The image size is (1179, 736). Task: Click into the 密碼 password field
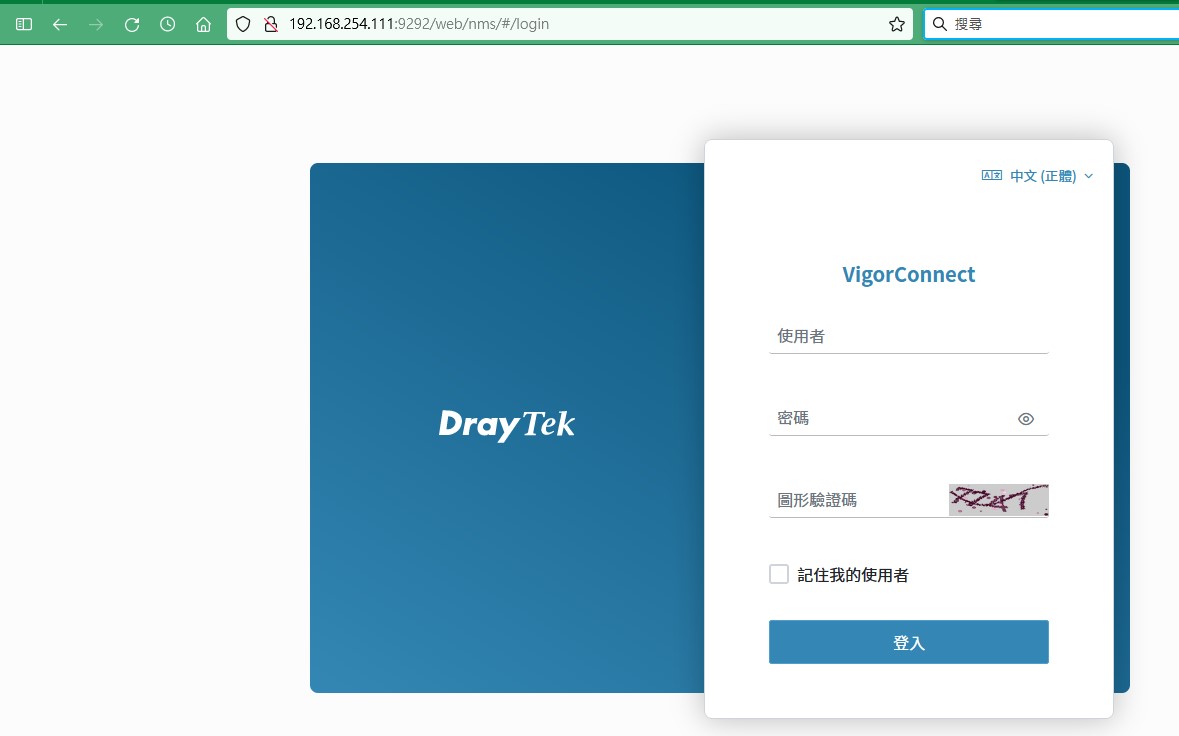(890, 419)
